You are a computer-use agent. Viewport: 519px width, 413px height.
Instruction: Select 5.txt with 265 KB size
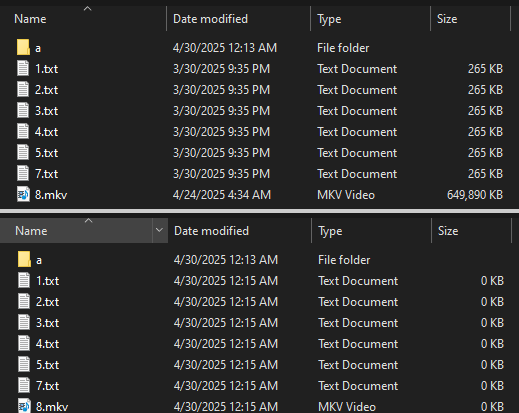coord(259,153)
